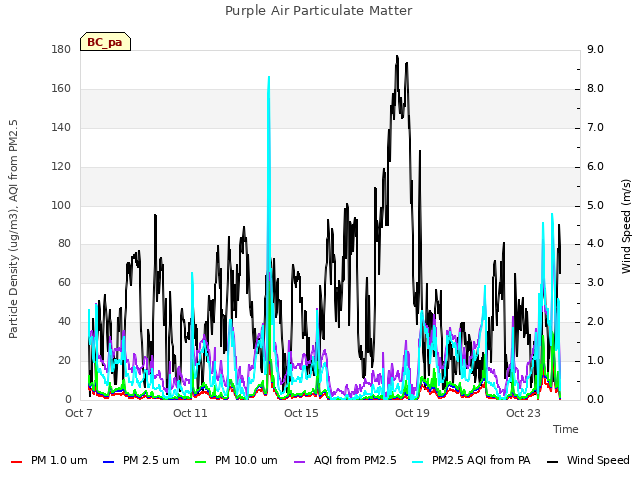Select the PM 1.0 um legend label
The image size is (640, 480).
click(x=59, y=460)
